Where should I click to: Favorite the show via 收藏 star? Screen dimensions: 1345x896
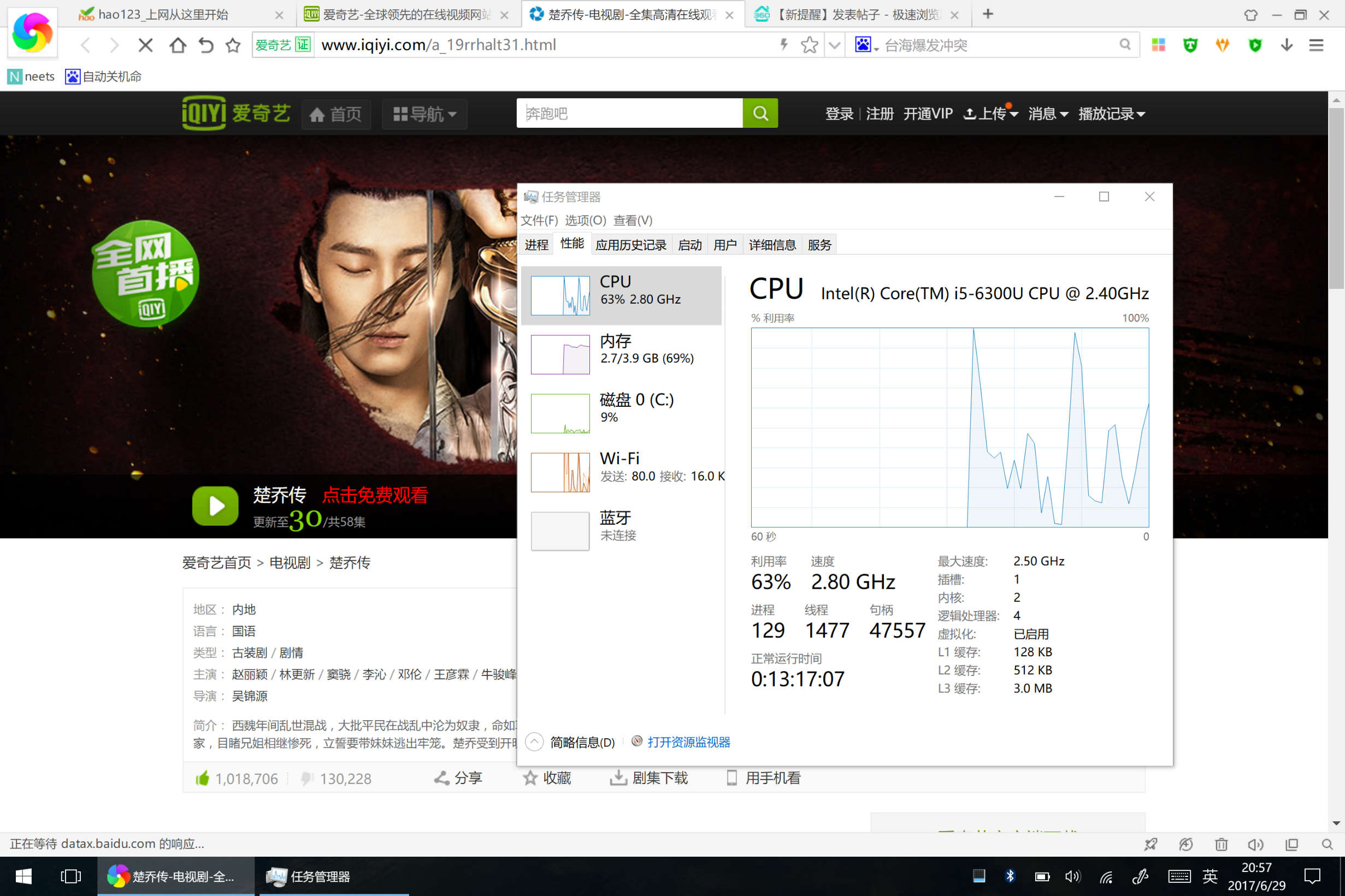(530, 778)
